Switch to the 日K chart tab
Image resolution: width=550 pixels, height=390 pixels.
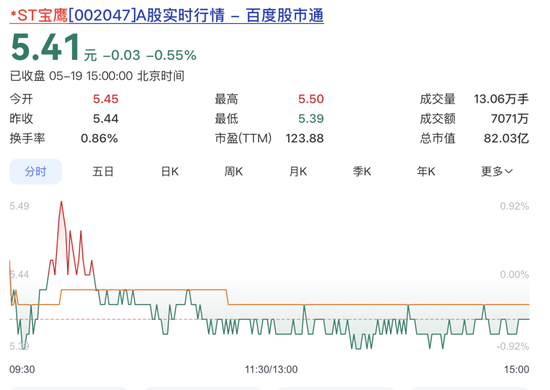point(170,172)
